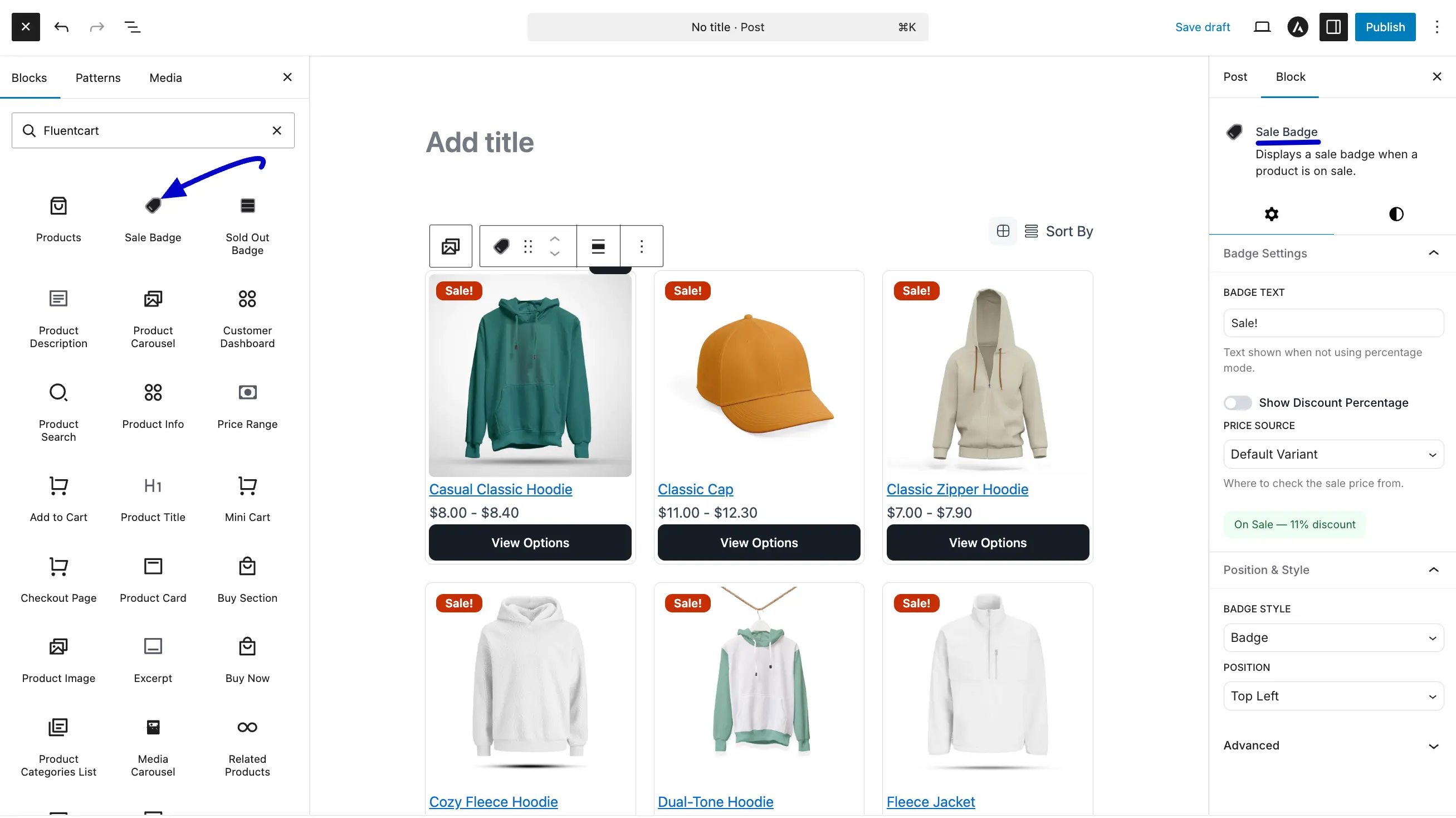The width and height of the screenshot is (1456, 818).
Task: Open the Document Overview list icon
Action: coord(133,27)
